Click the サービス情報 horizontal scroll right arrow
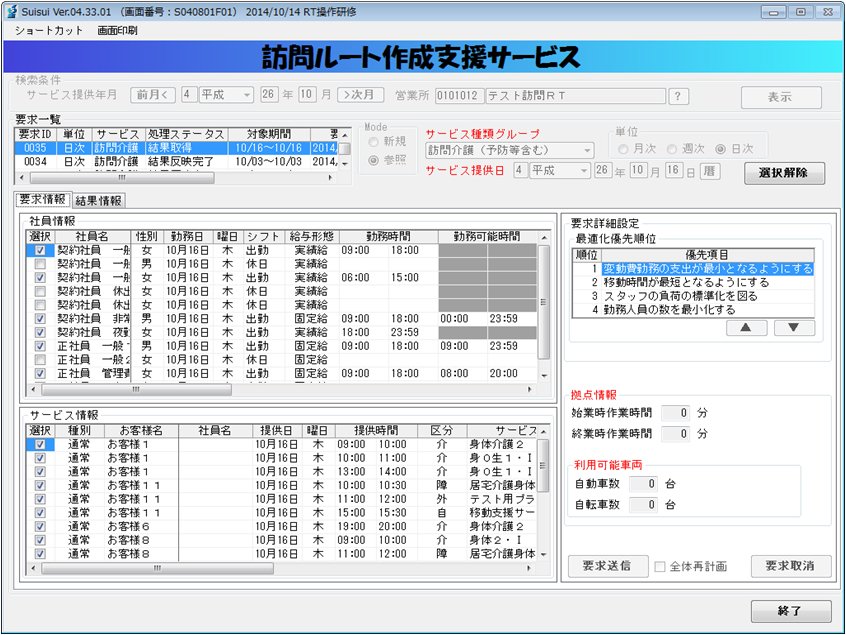This screenshot has height=635, width=846. click(x=530, y=568)
